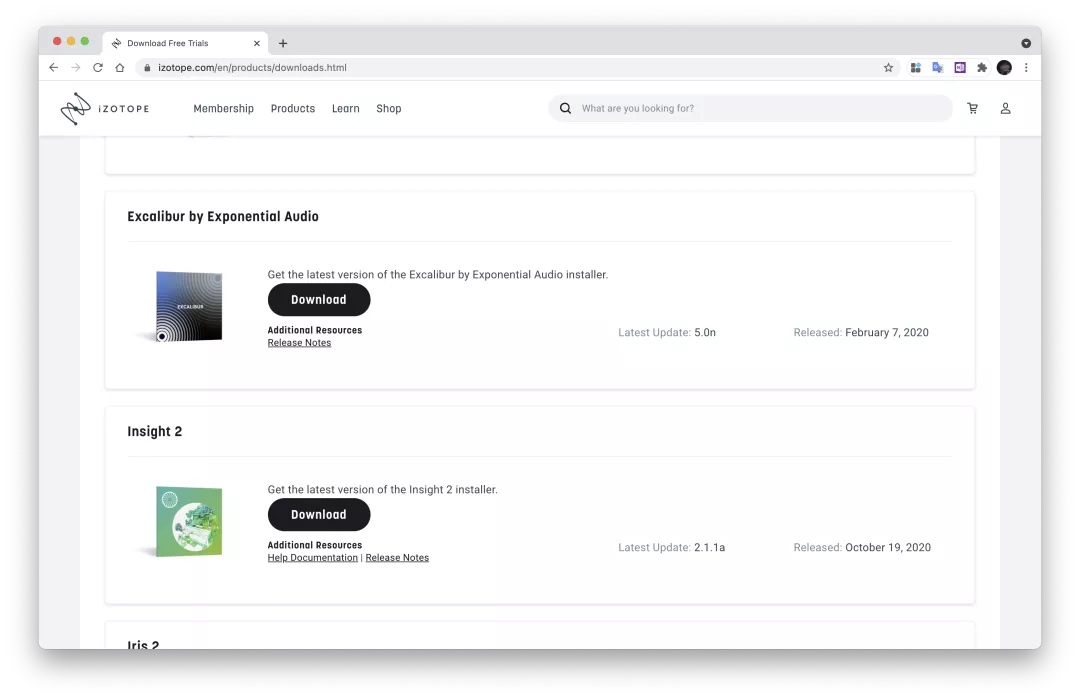Open the user account icon
This screenshot has height=700, width=1080.
pos(1006,108)
